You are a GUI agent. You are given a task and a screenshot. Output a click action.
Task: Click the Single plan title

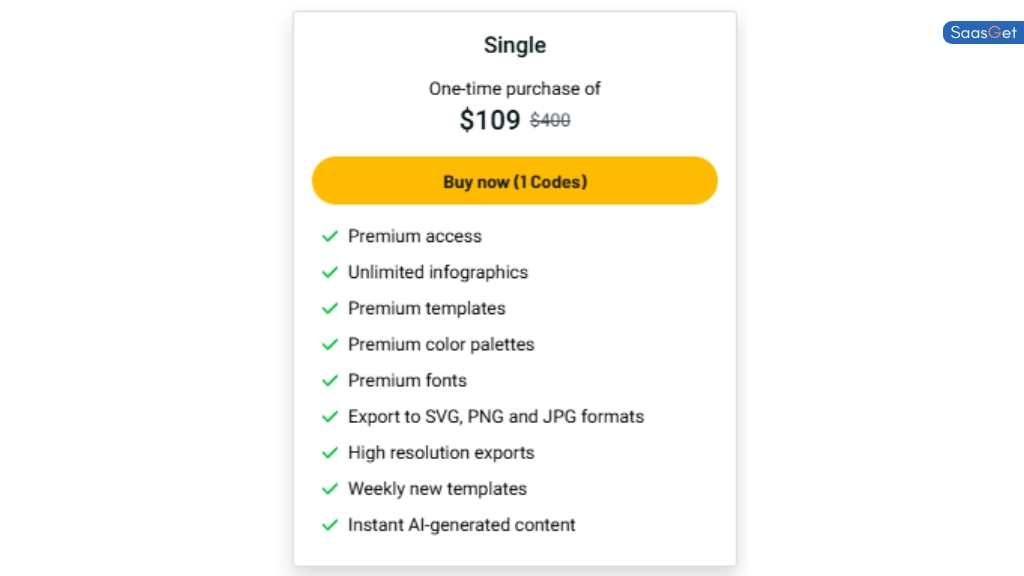[x=514, y=45]
